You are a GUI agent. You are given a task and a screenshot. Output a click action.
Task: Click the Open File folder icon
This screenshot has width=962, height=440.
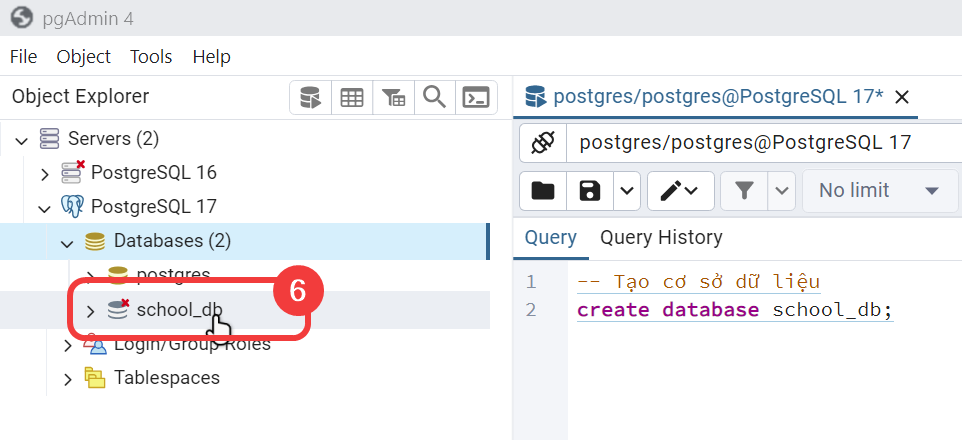pos(543,190)
